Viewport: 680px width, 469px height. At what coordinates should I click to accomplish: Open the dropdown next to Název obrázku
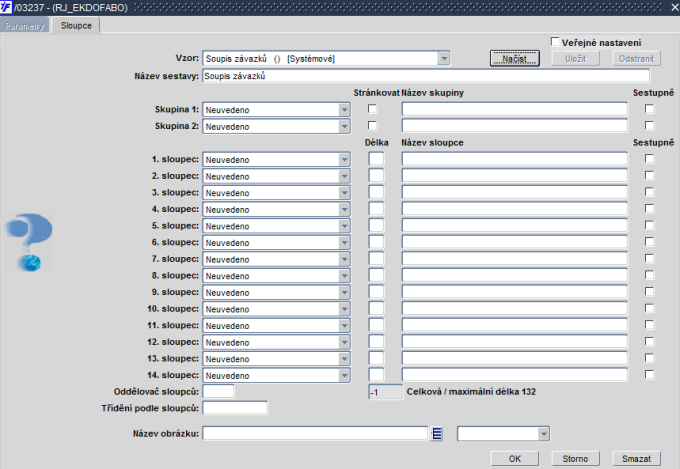pos(543,433)
